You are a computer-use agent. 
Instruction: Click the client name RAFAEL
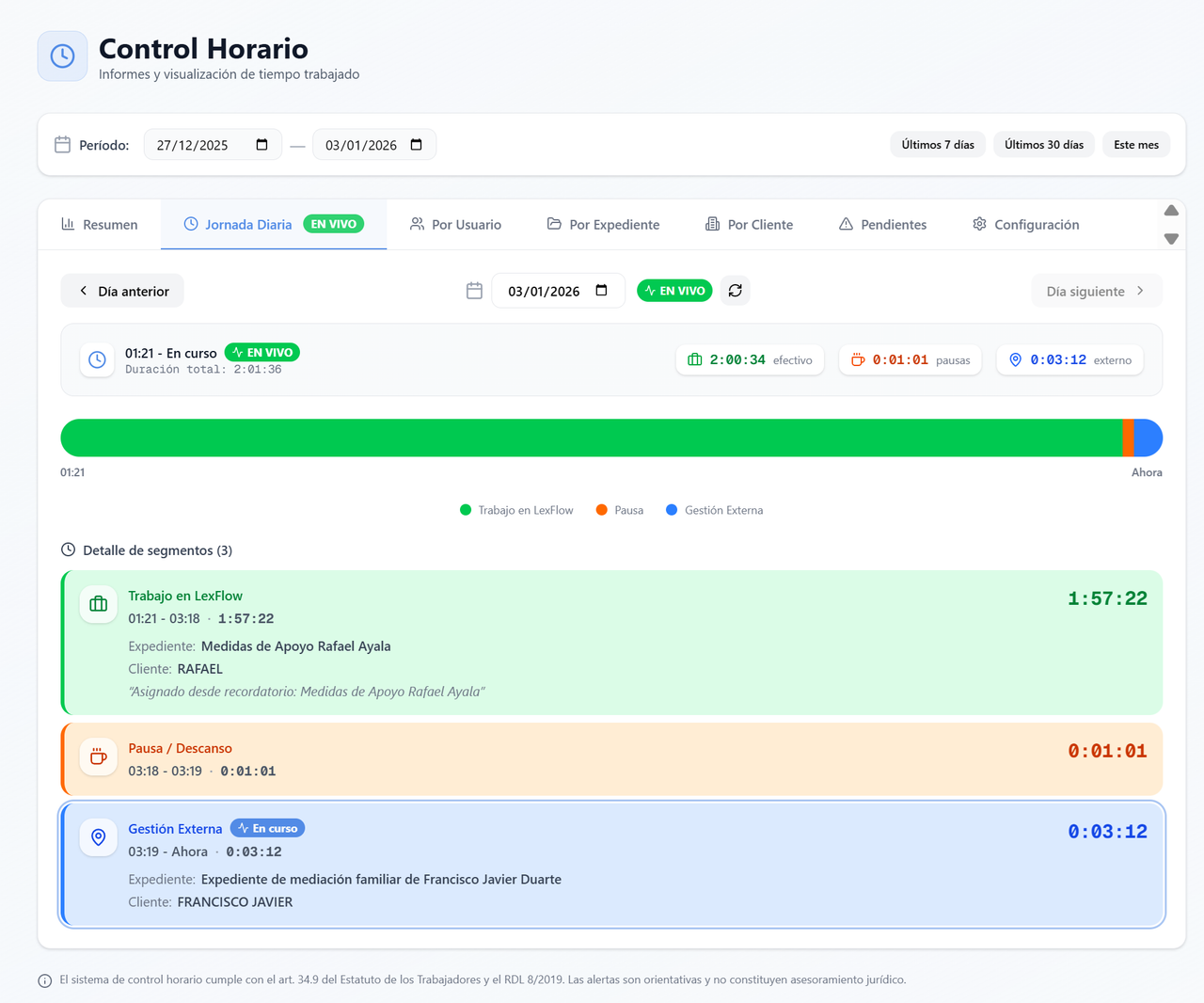[x=200, y=669]
